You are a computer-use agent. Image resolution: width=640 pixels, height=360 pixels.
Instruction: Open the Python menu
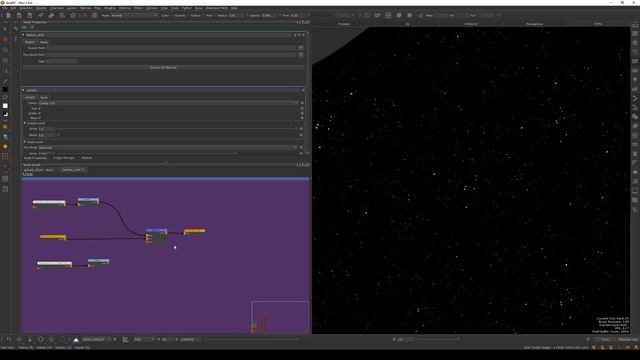pos(187,8)
